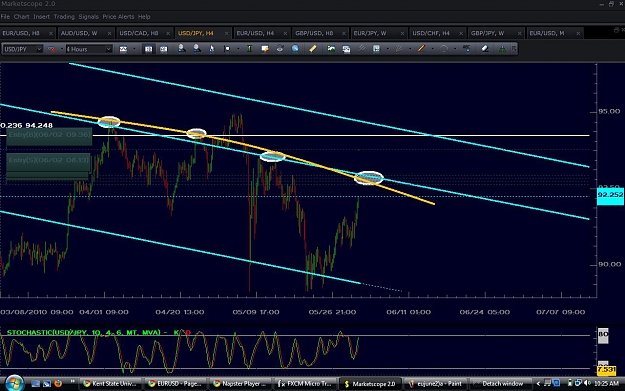Expand the price alert dropdown arrow
Screen dimensions: 625x391
(x=62, y=49)
